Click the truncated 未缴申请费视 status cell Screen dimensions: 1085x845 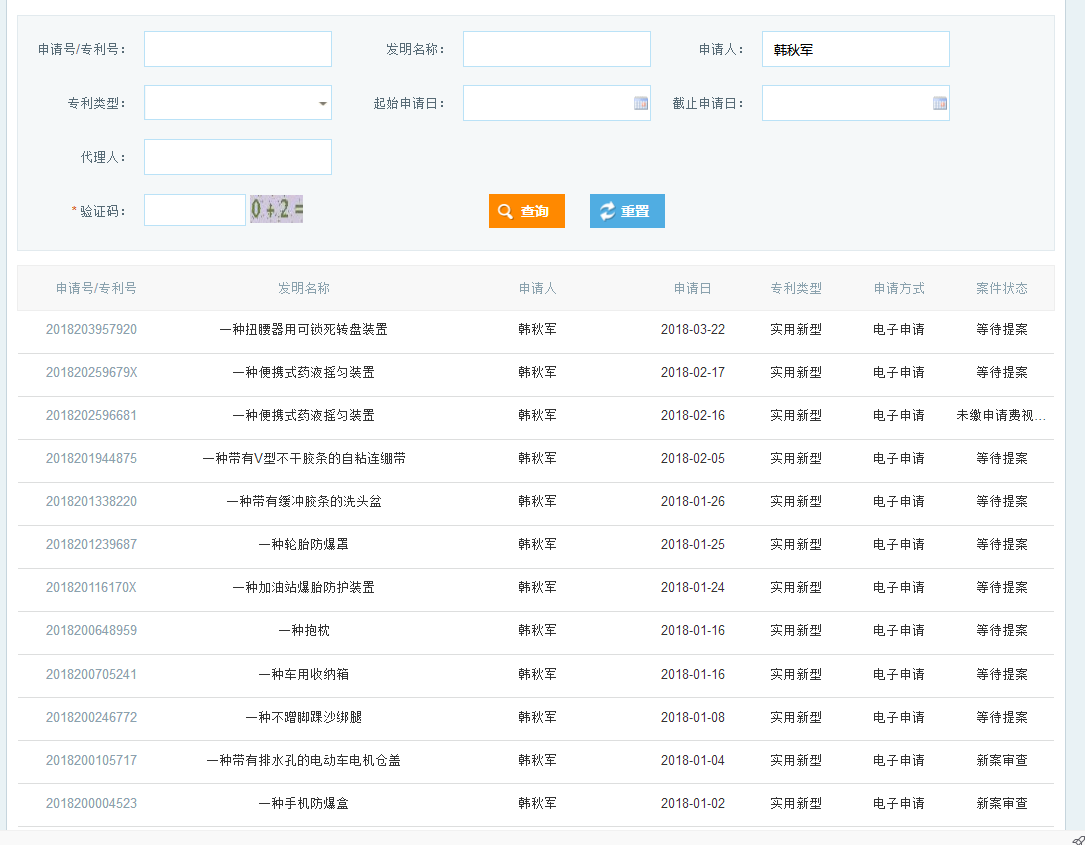[x=1001, y=415]
